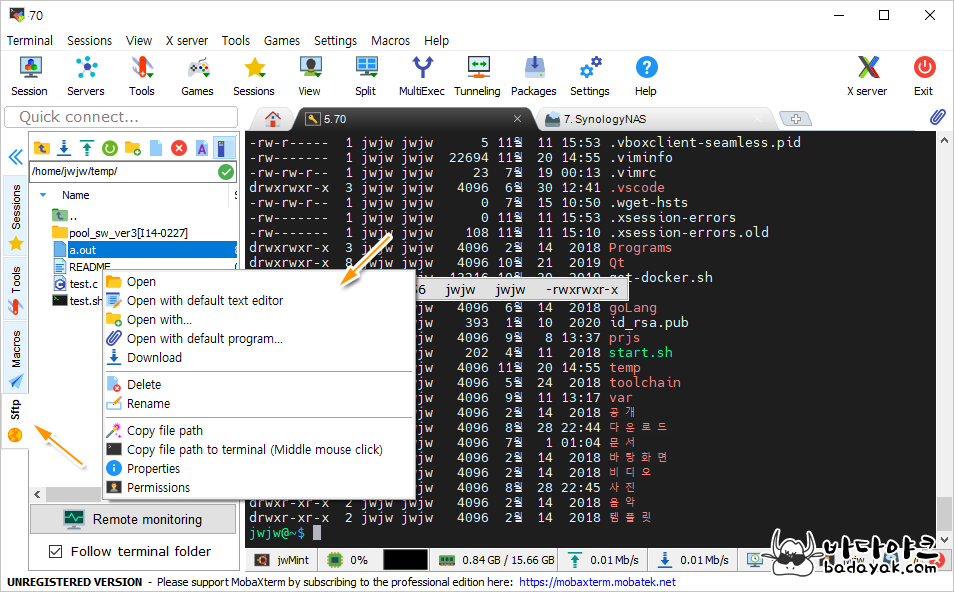Click the rename 'A' icon in SFTP toolbar
The width and height of the screenshot is (954, 592).
[201, 148]
